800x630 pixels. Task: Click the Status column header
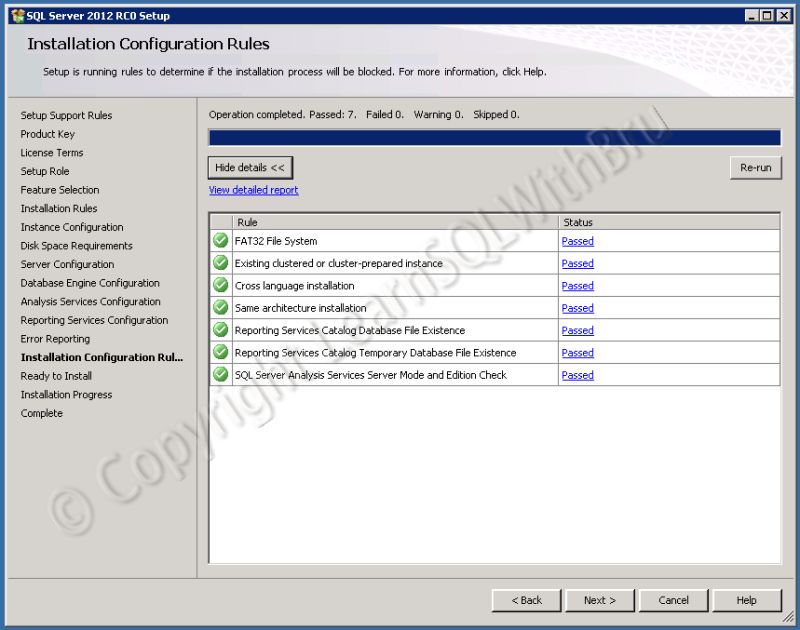pos(577,222)
